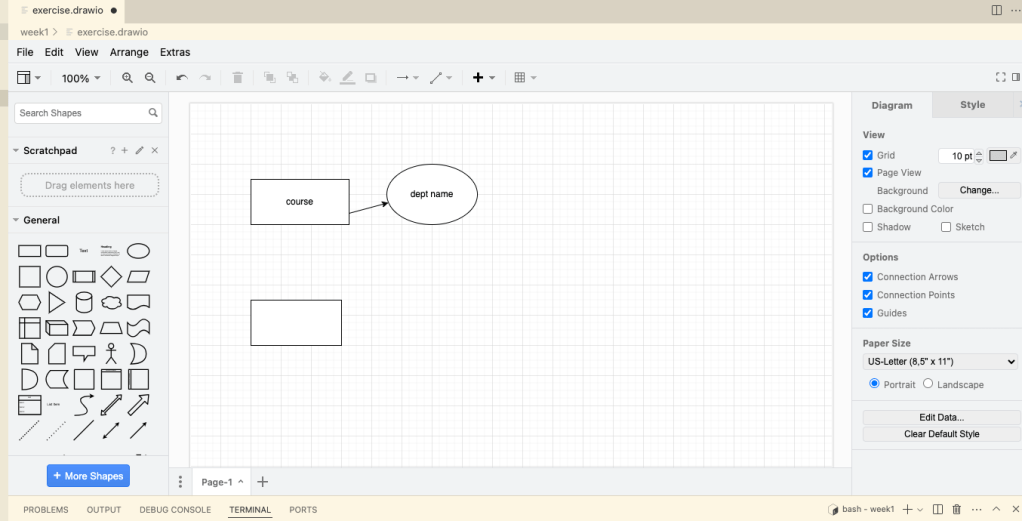
Task: Select the Landscape radio button
Action: [x=928, y=384]
